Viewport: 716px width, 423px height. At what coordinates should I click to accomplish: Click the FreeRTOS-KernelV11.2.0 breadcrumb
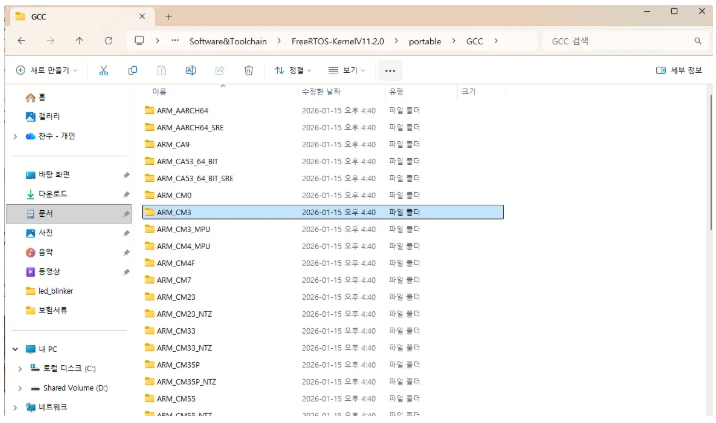pos(337,41)
